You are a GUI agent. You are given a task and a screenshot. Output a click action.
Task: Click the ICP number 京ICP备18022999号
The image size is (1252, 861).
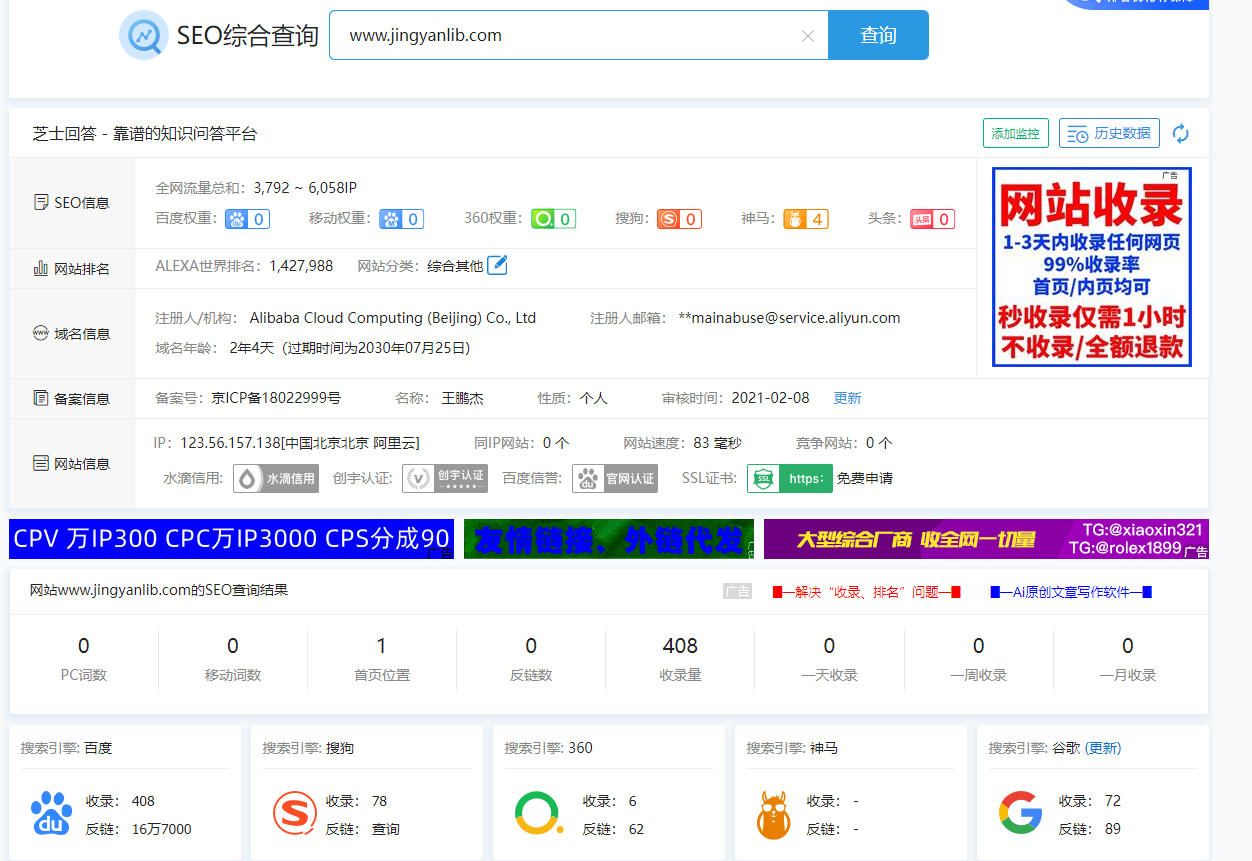[x=276, y=398]
